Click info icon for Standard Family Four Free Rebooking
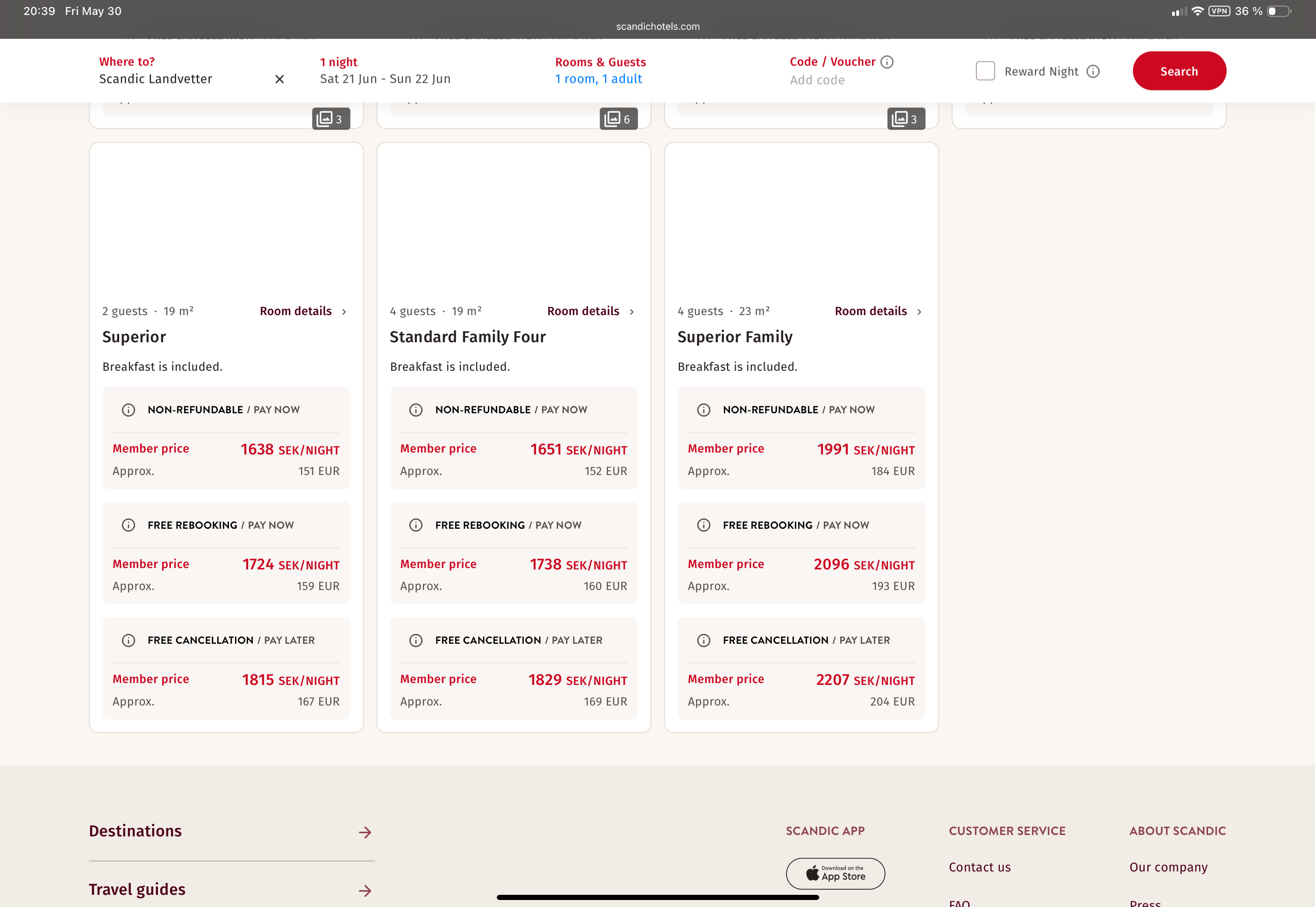The height and width of the screenshot is (907, 1316). [416, 525]
